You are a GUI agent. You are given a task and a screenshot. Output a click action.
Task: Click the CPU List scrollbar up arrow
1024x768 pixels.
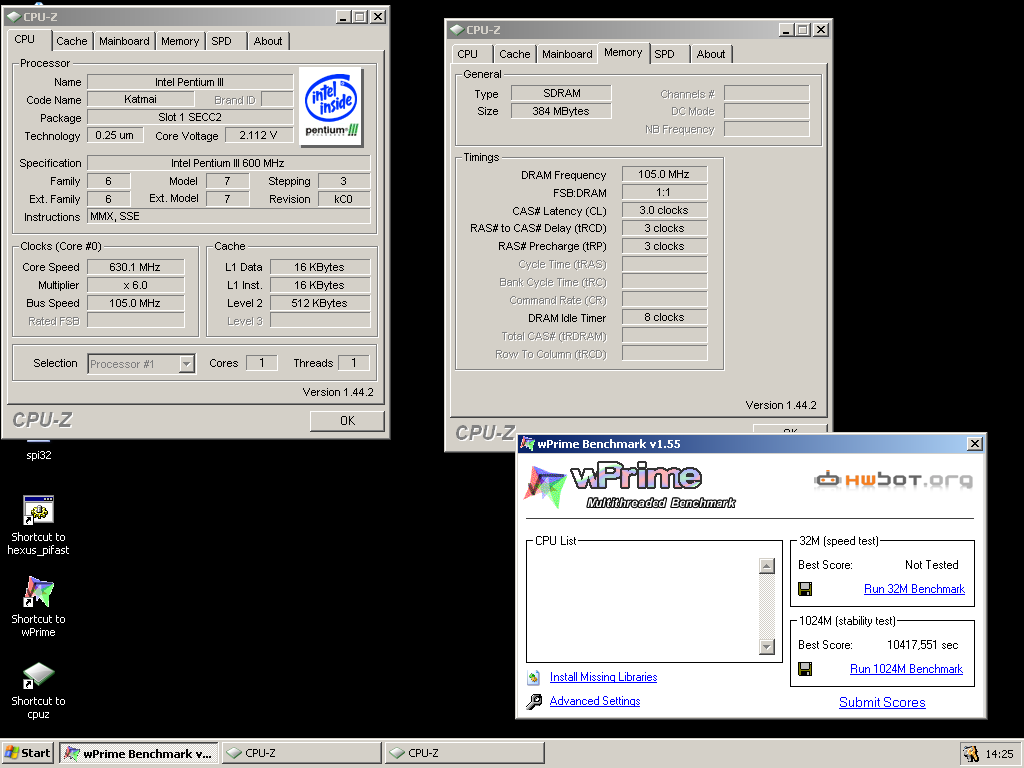767,566
